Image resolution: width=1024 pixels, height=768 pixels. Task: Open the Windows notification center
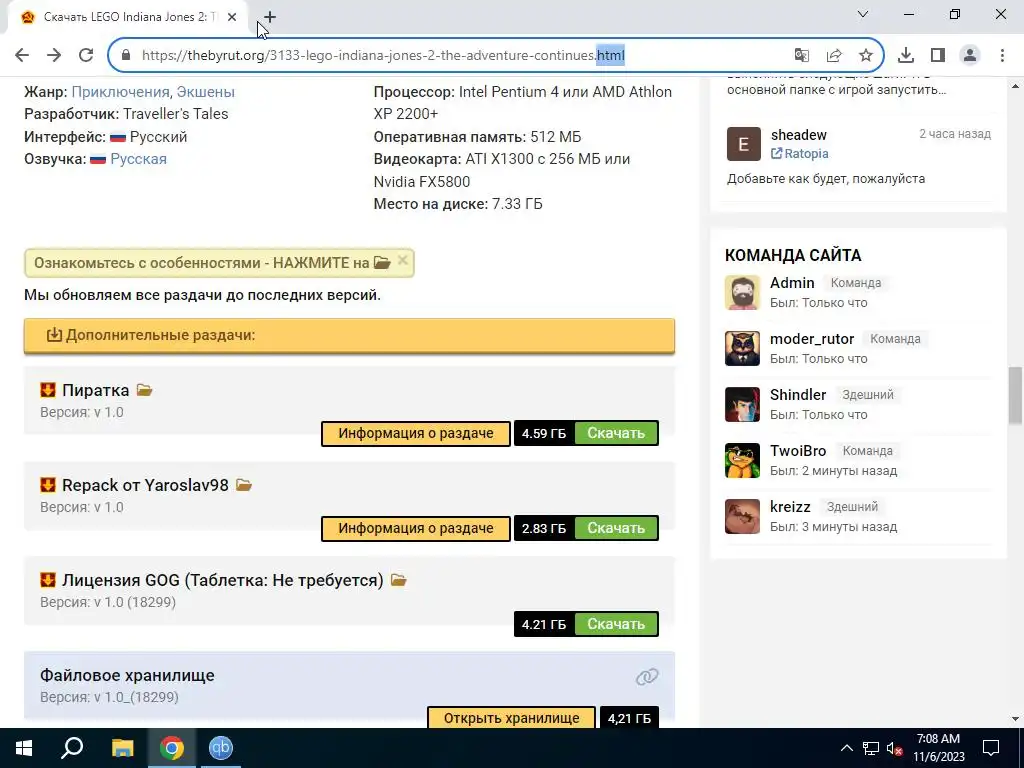[991, 748]
